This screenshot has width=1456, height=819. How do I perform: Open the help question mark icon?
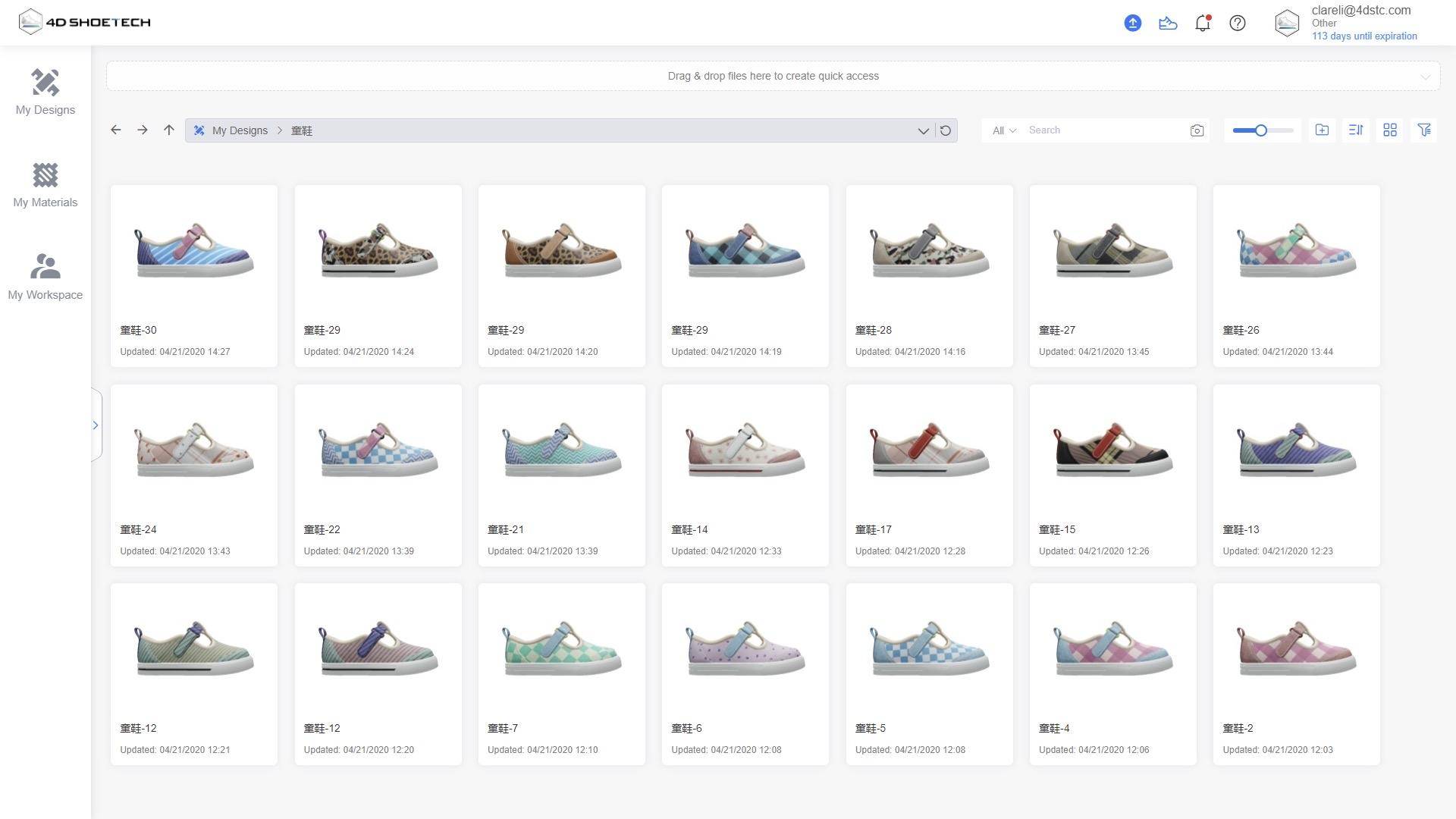1237,23
